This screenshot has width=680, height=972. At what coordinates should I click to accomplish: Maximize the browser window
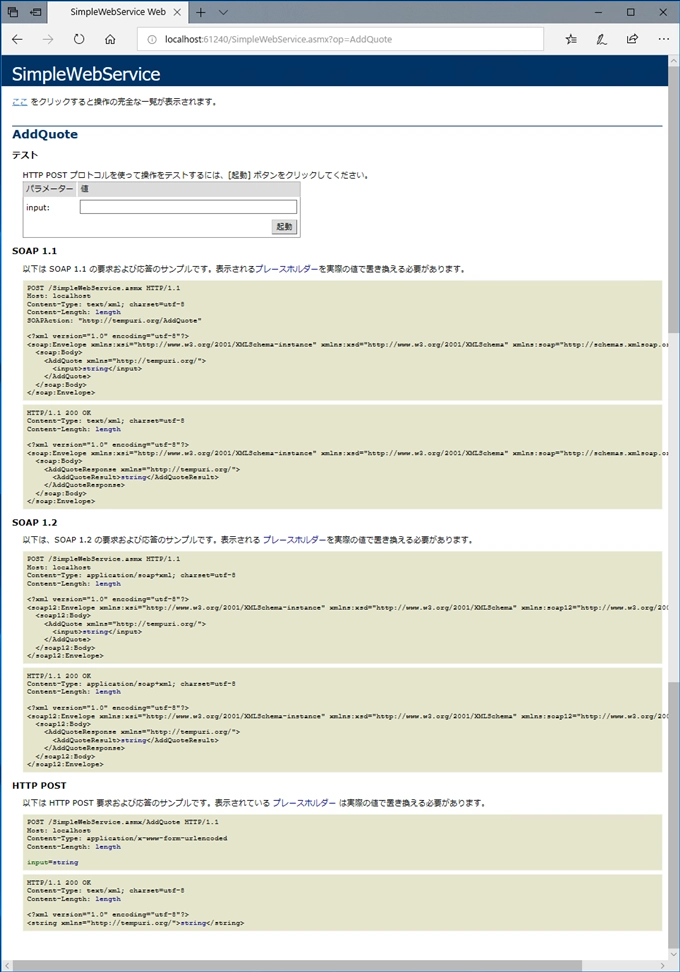point(630,12)
